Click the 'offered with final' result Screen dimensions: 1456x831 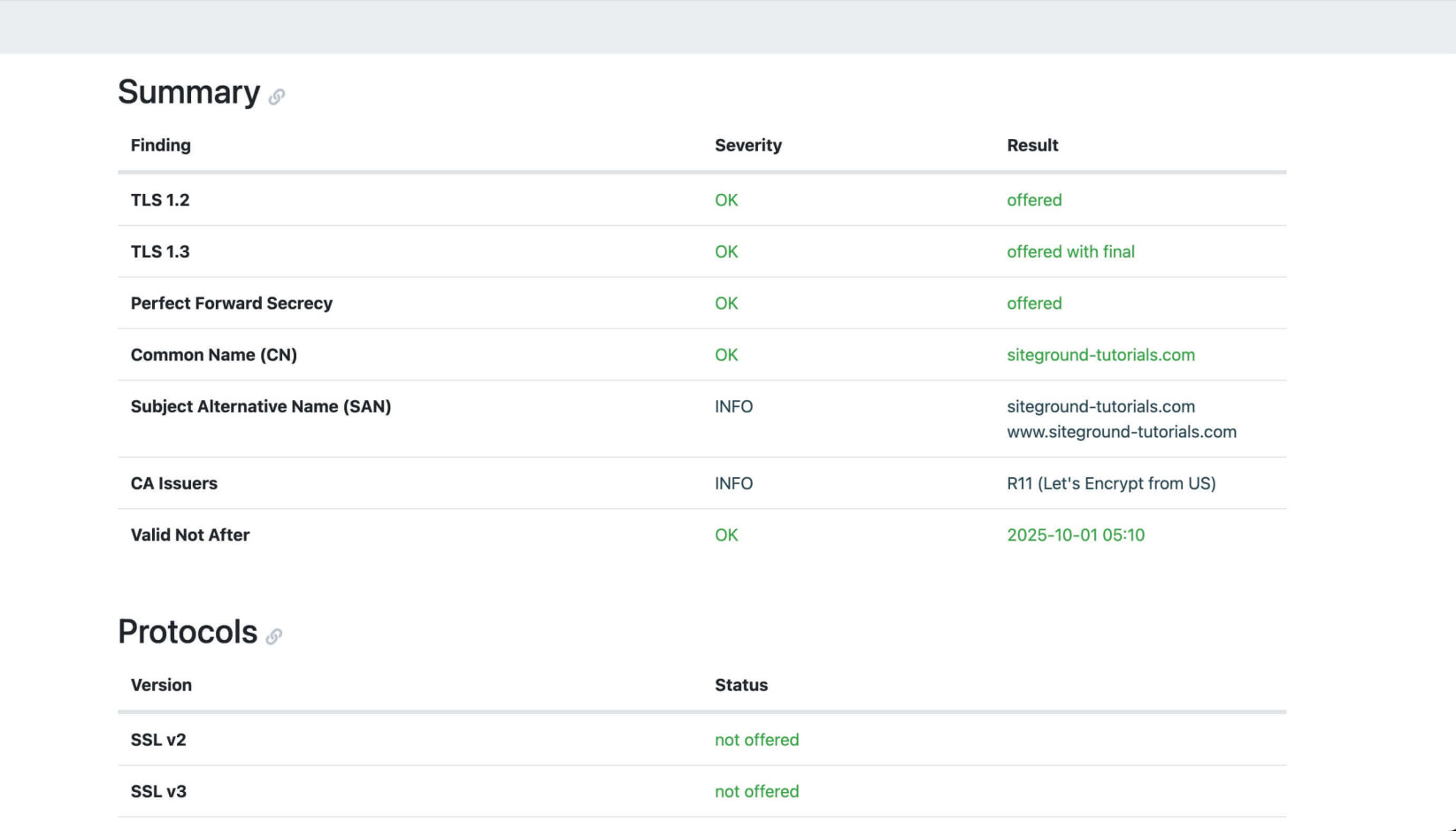[x=1070, y=251]
